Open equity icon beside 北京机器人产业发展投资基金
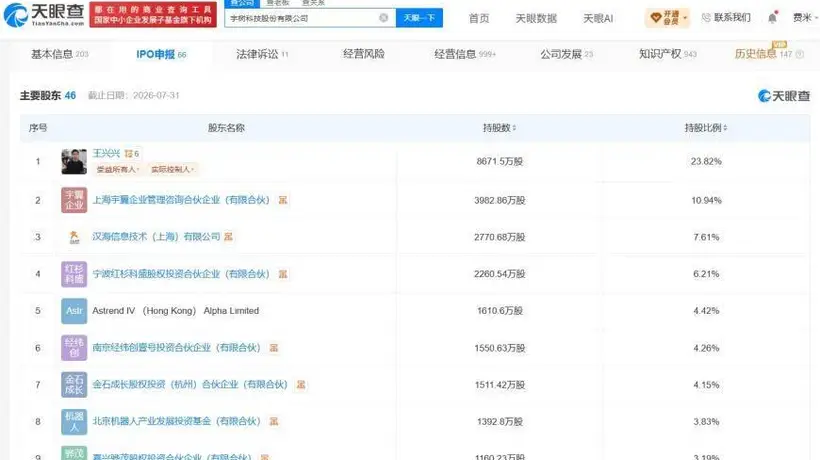This screenshot has width=820, height=460. coord(274,421)
